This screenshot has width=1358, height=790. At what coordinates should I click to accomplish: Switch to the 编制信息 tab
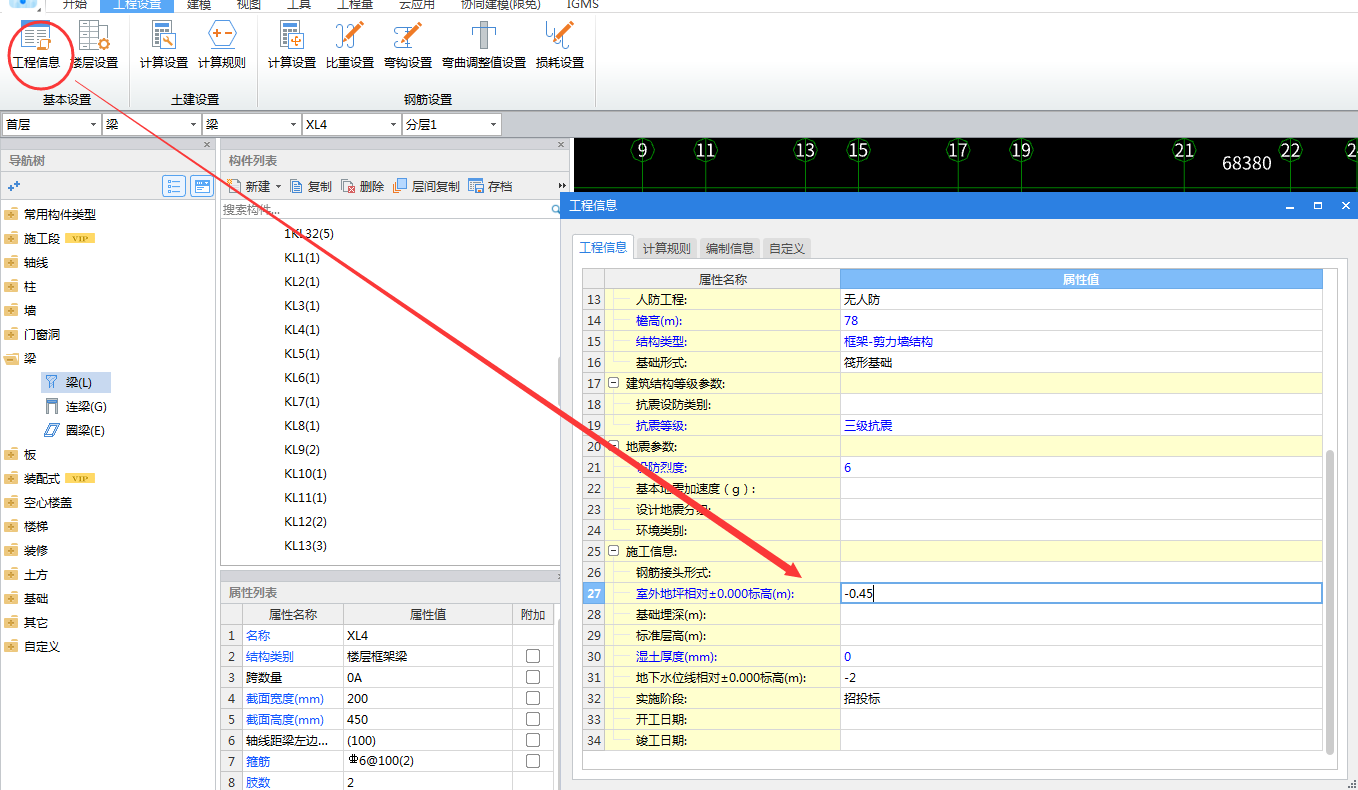coord(730,248)
